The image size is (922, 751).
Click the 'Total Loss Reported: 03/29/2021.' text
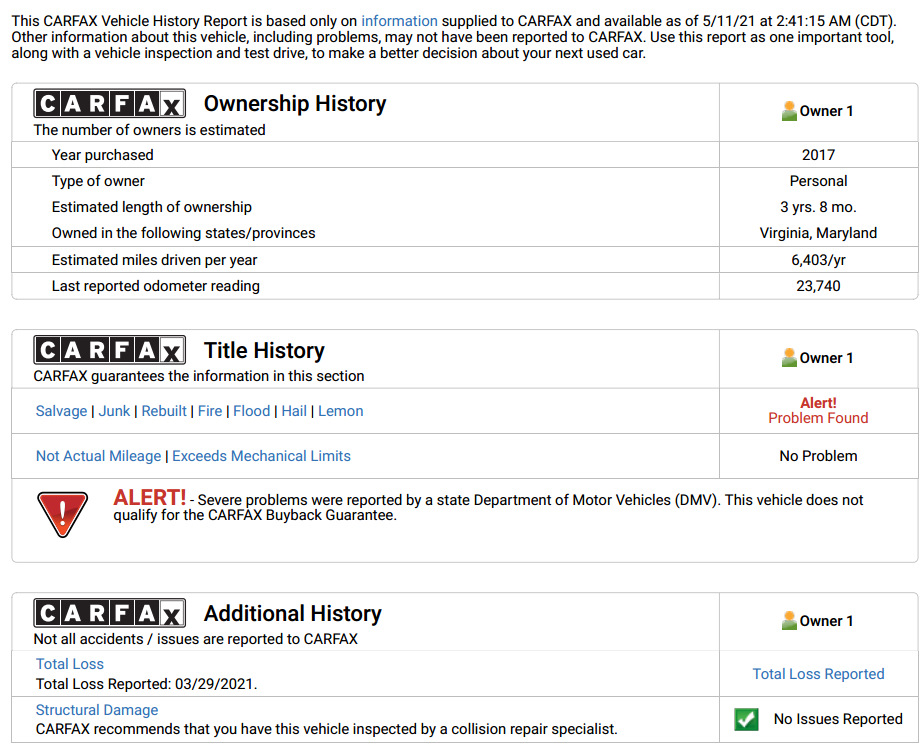146,684
